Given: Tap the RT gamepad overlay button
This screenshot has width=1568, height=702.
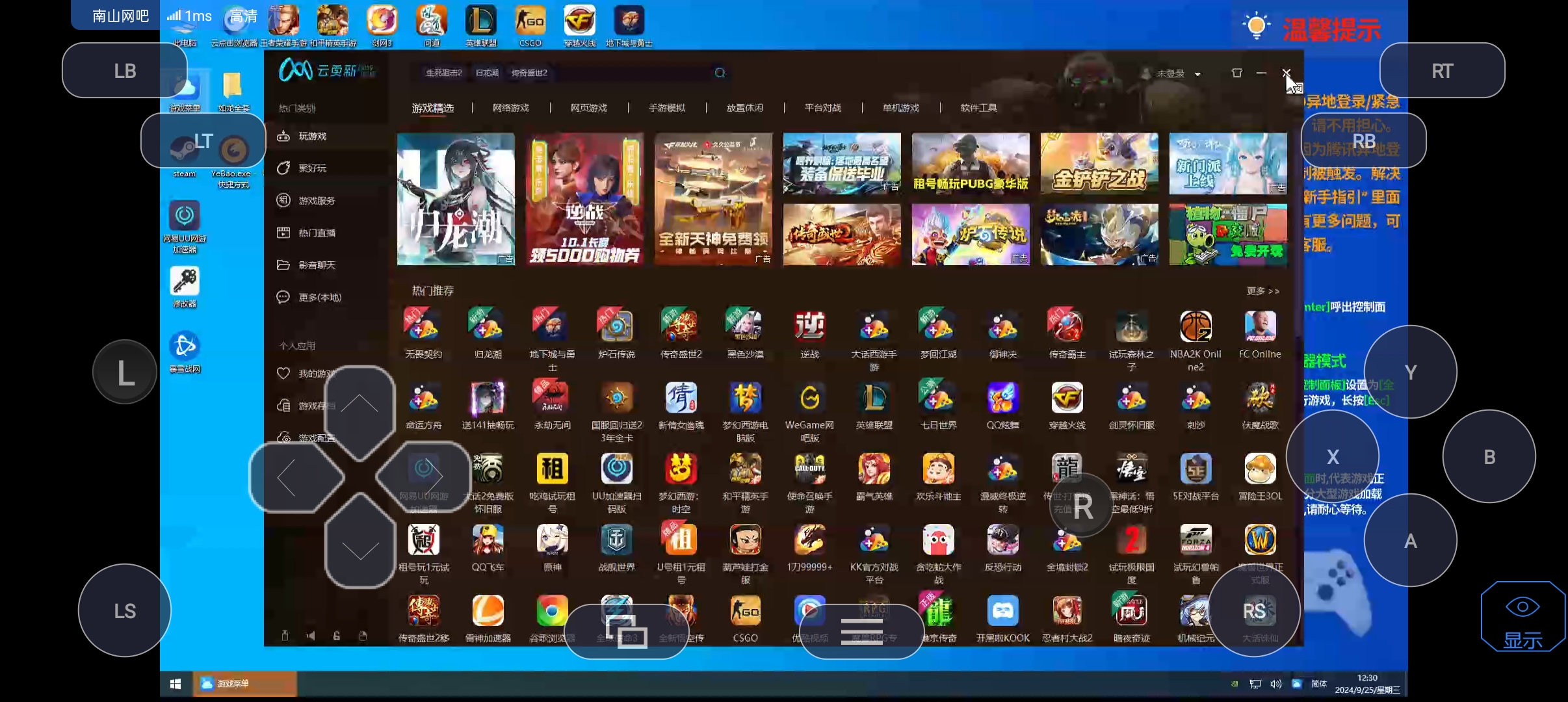Looking at the screenshot, I should point(1442,70).
